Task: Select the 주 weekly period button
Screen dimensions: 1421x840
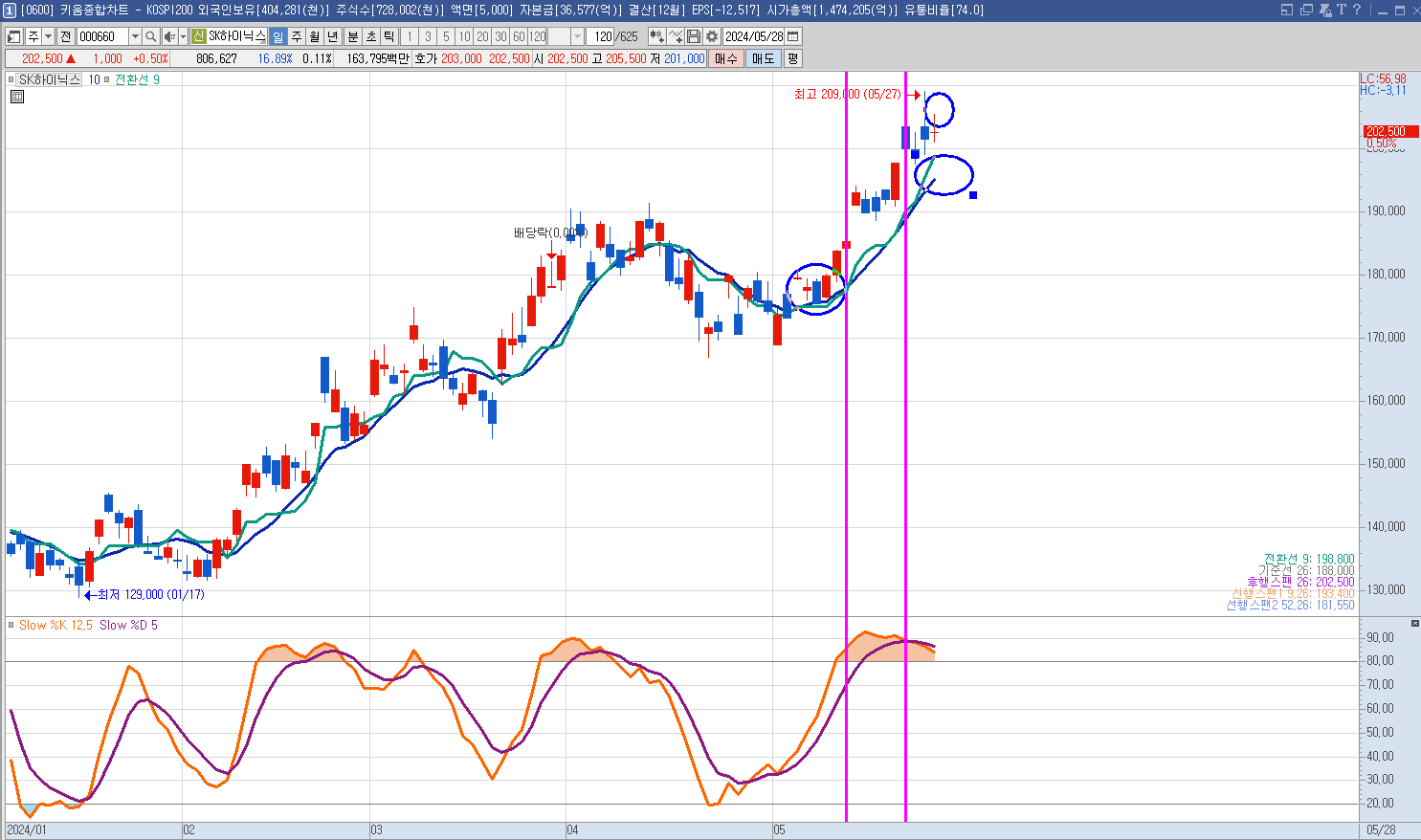Action: click(297, 36)
